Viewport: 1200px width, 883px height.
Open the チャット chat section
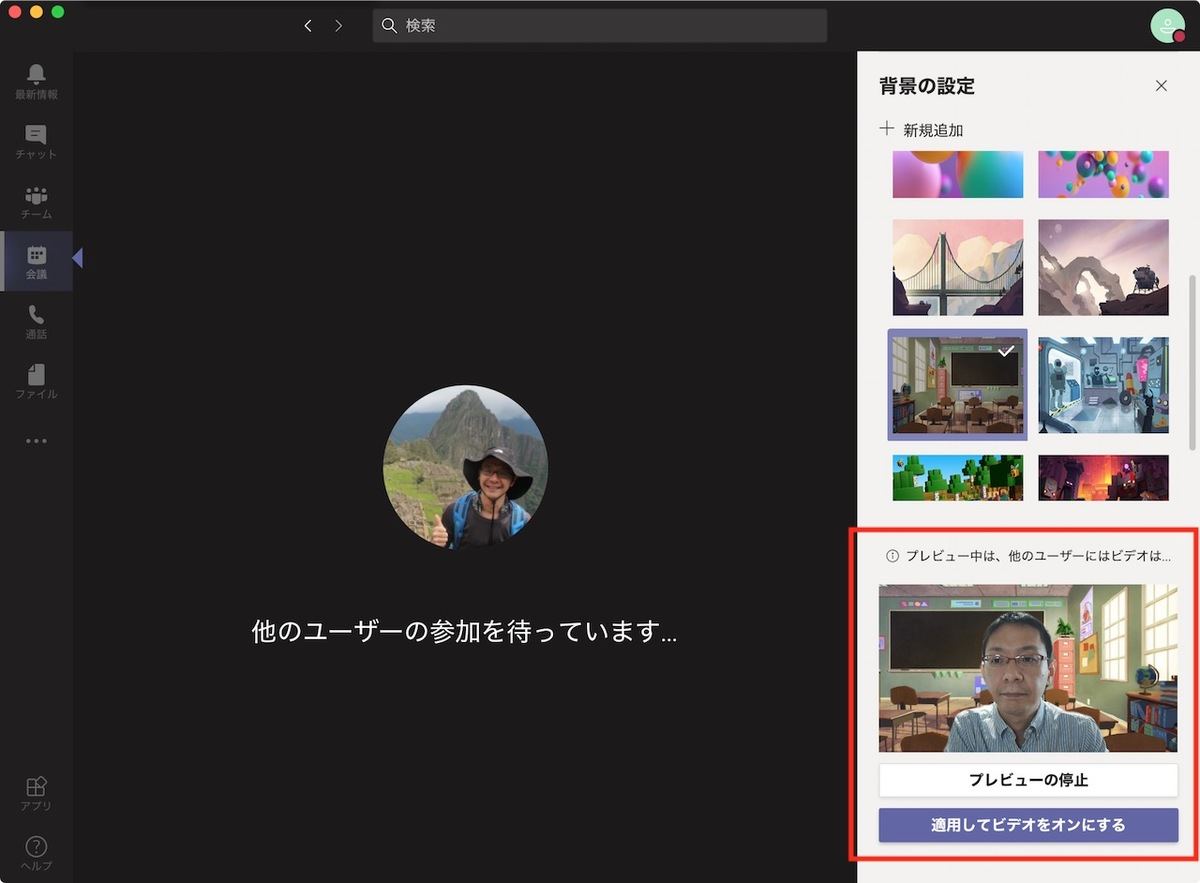pyautogui.click(x=36, y=141)
